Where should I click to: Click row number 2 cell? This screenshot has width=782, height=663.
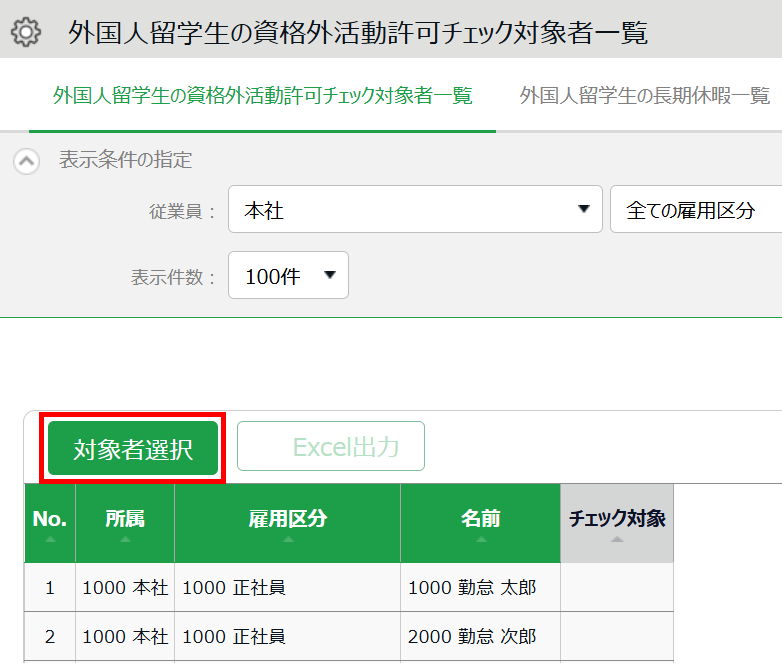coord(49,637)
